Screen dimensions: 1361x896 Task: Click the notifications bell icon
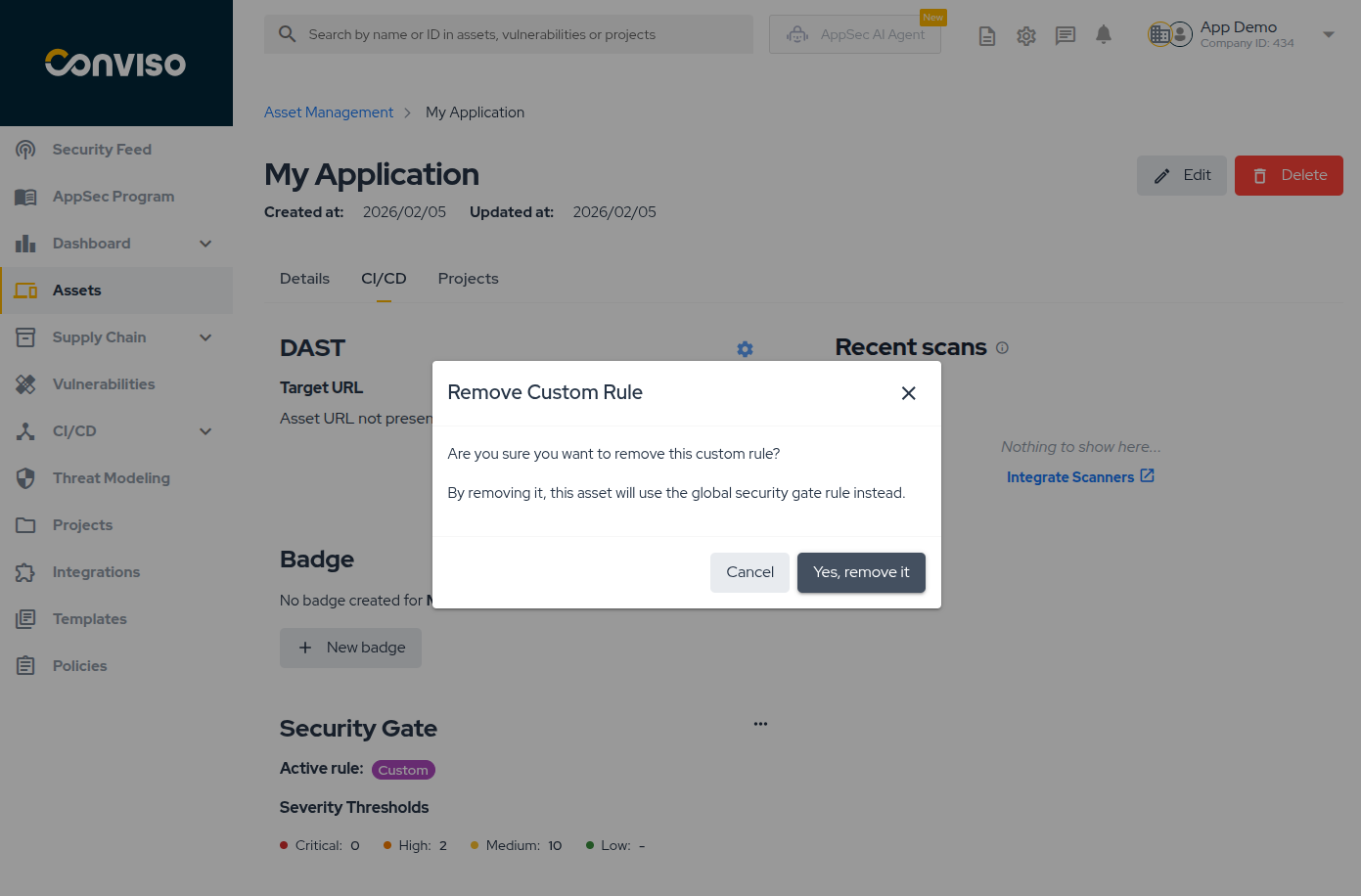pos(1104,35)
